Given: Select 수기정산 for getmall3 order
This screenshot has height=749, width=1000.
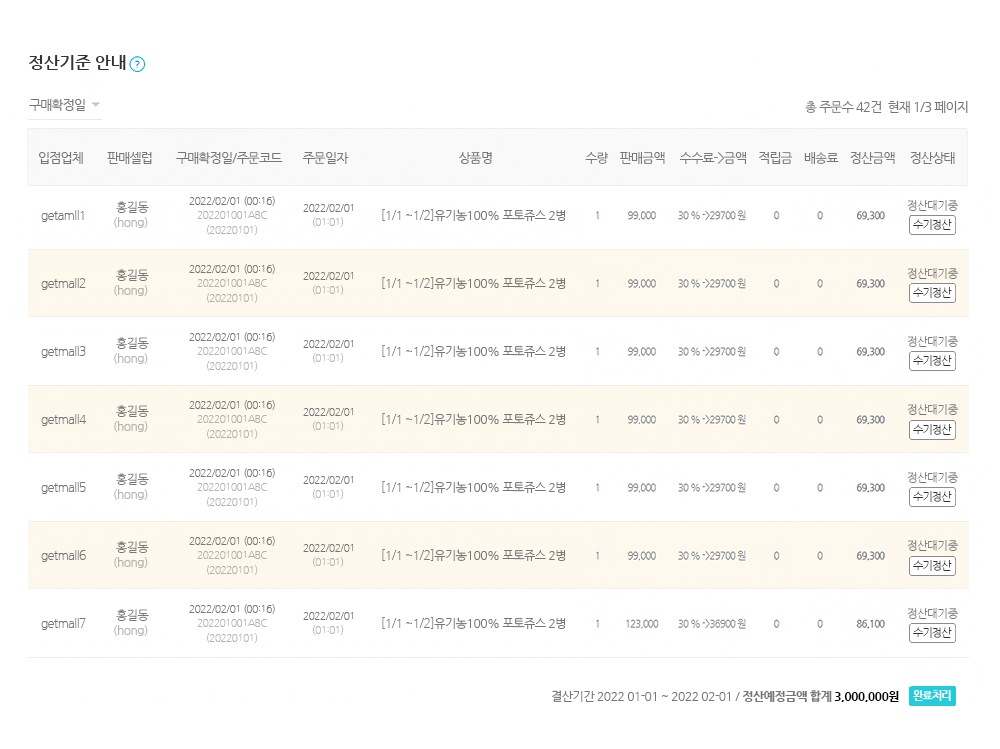Looking at the screenshot, I should pos(932,361).
